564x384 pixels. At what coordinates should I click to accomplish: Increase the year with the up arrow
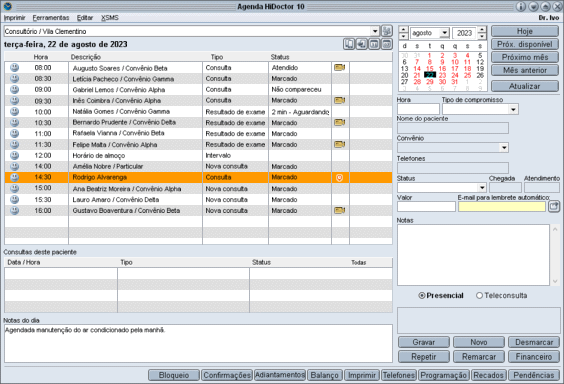pos(482,29)
